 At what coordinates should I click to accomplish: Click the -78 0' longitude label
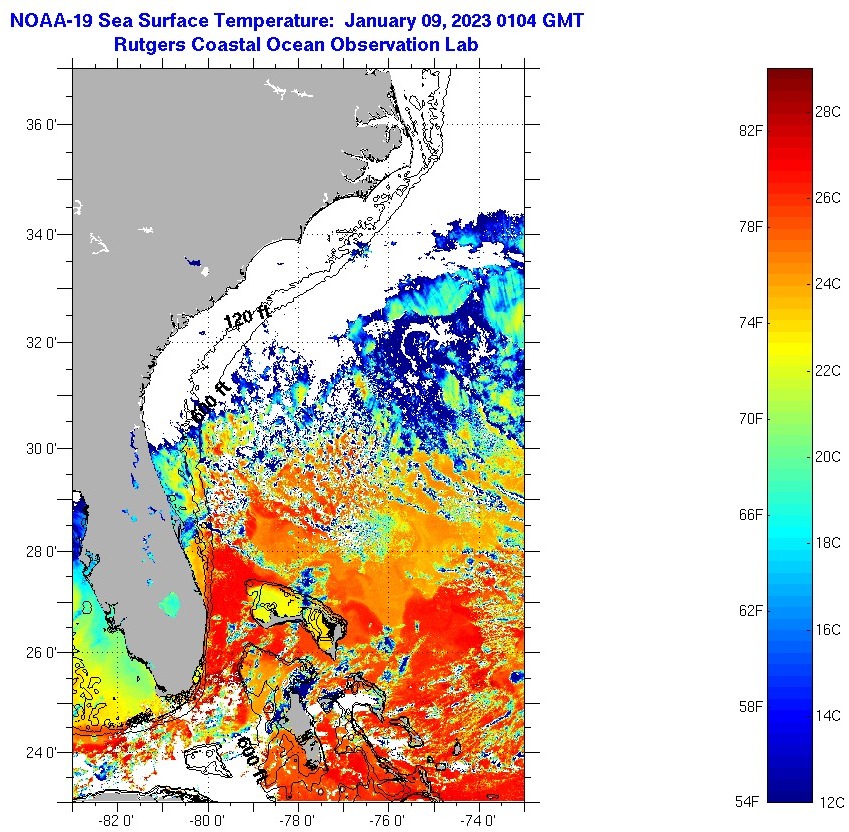(297, 821)
